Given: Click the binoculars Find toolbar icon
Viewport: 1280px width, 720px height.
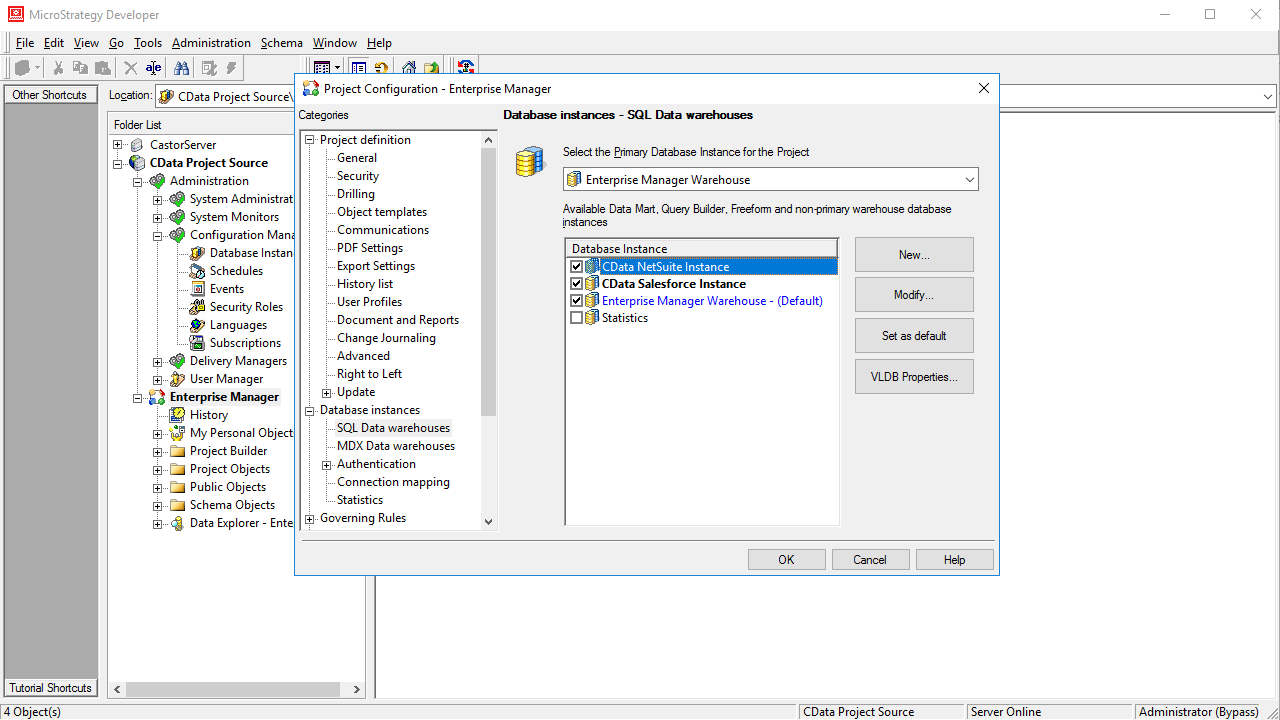Looking at the screenshot, I should (x=181, y=68).
